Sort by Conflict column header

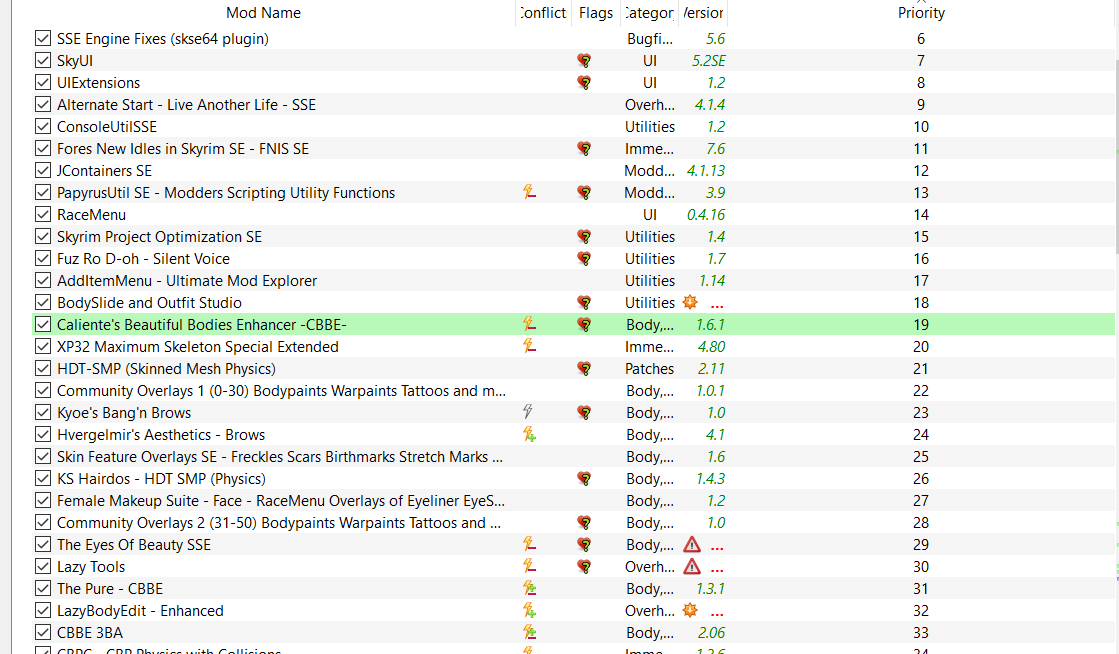(543, 13)
